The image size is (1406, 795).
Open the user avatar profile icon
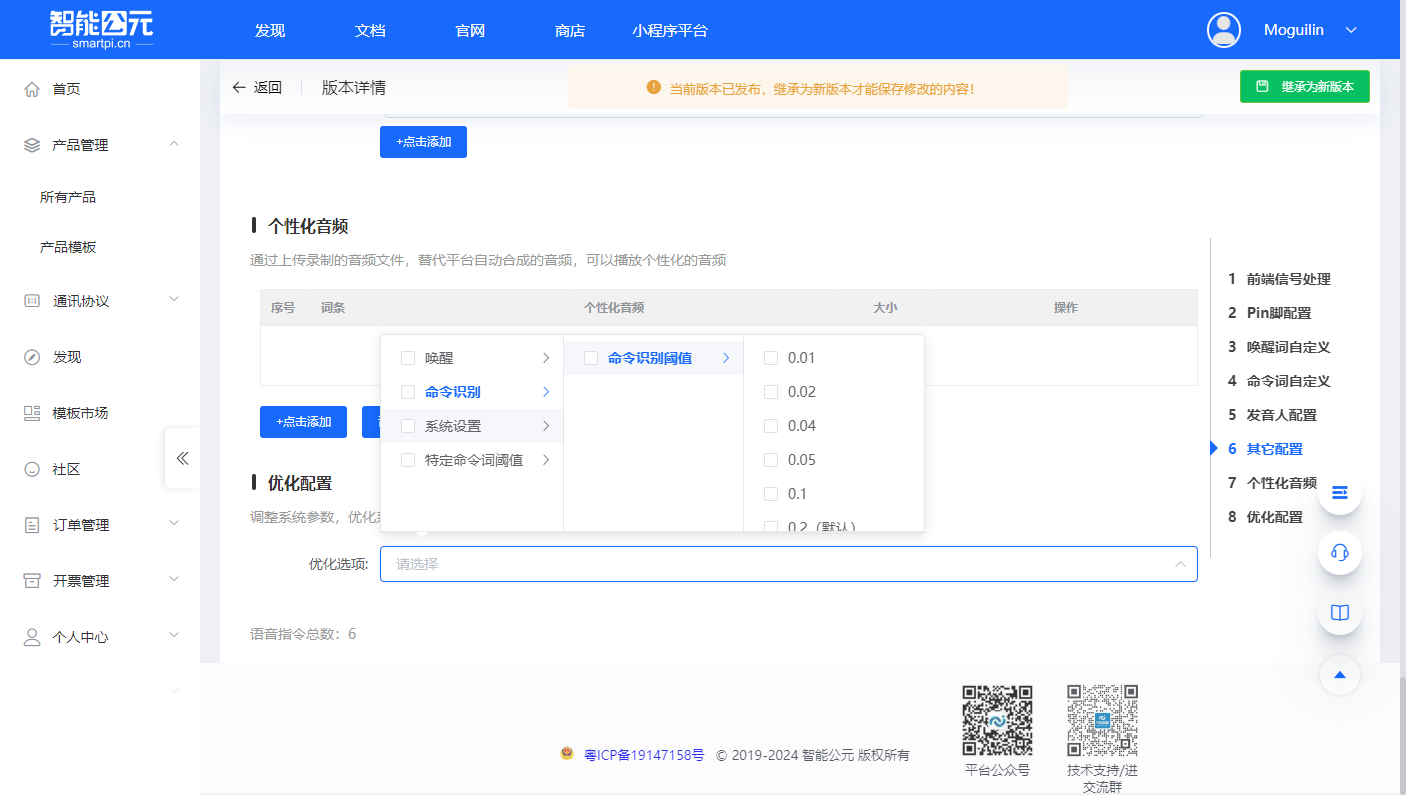coord(1223,29)
